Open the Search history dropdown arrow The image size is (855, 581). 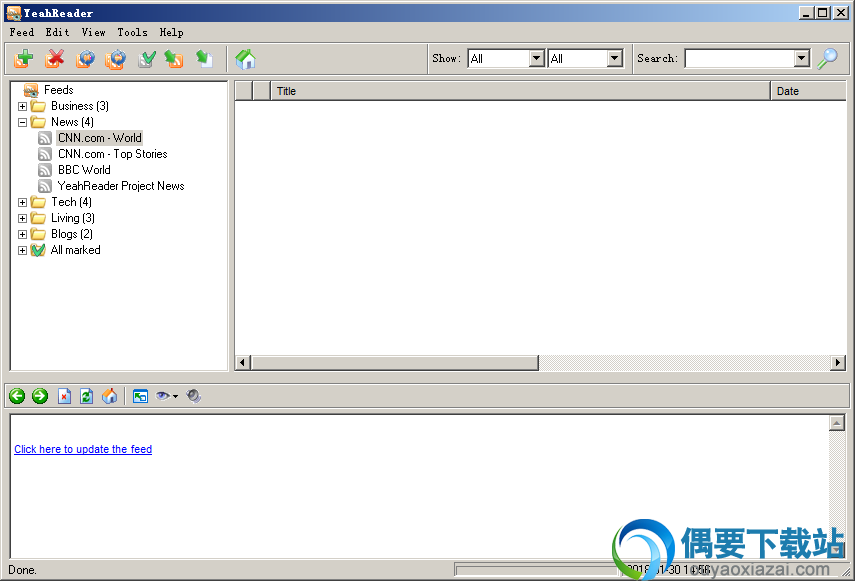coord(801,58)
